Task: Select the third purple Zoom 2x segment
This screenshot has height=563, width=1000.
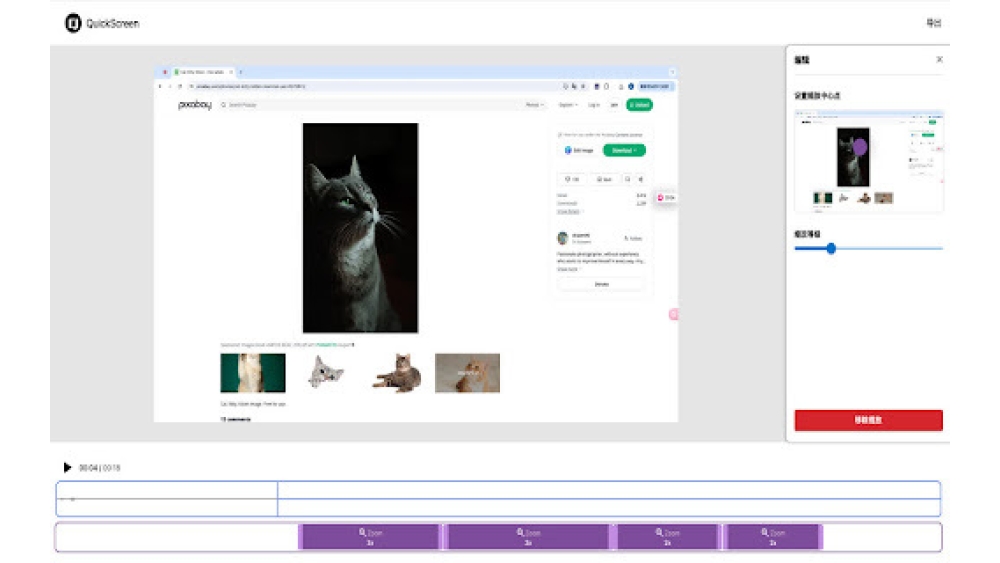Action: 667,537
